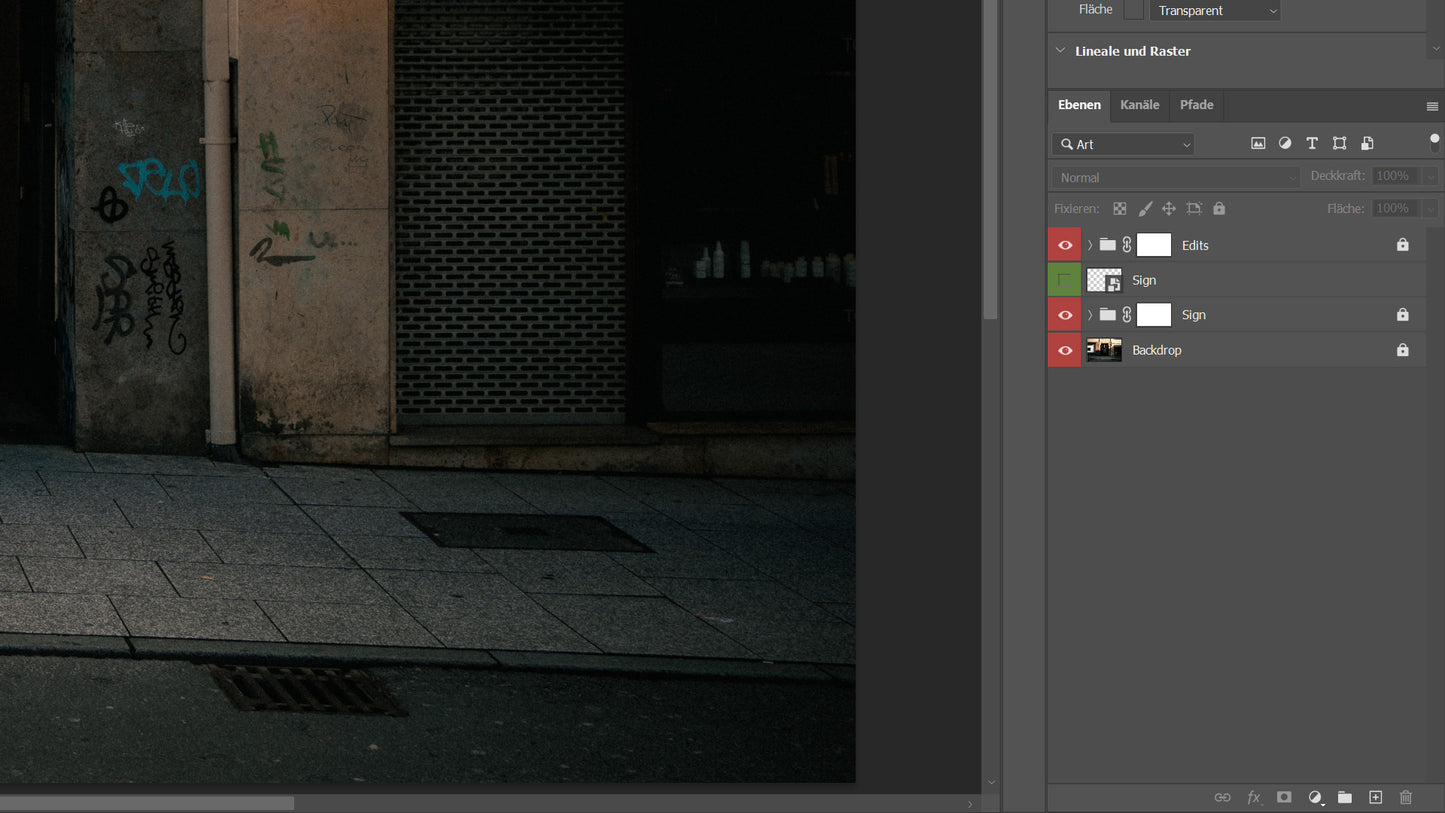Switch to the Pfade tab
Image resolution: width=1445 pixels, height=813 pixels.
1196,105
